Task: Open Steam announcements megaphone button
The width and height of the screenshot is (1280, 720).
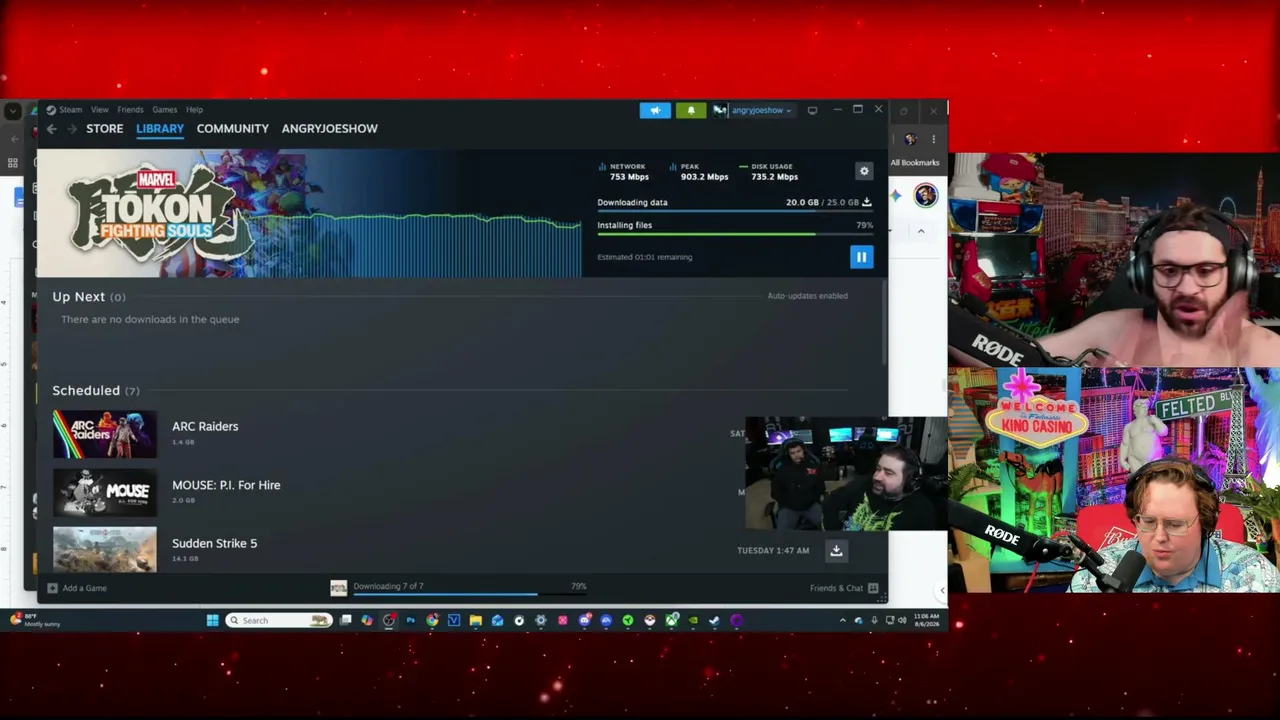Action: [655, 110]
